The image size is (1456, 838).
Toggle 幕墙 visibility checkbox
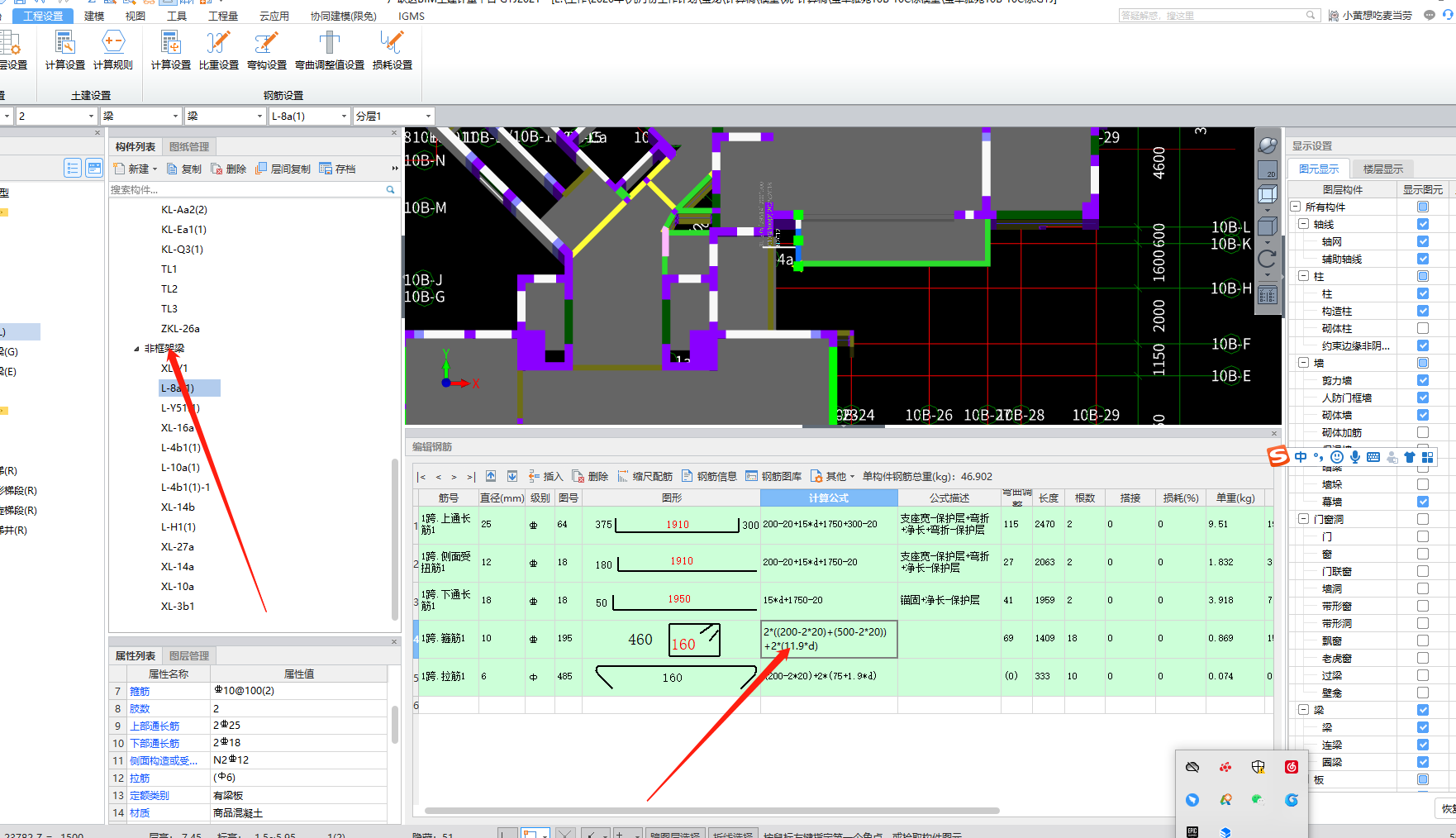pyautogui.click(x=1423, y=502)
